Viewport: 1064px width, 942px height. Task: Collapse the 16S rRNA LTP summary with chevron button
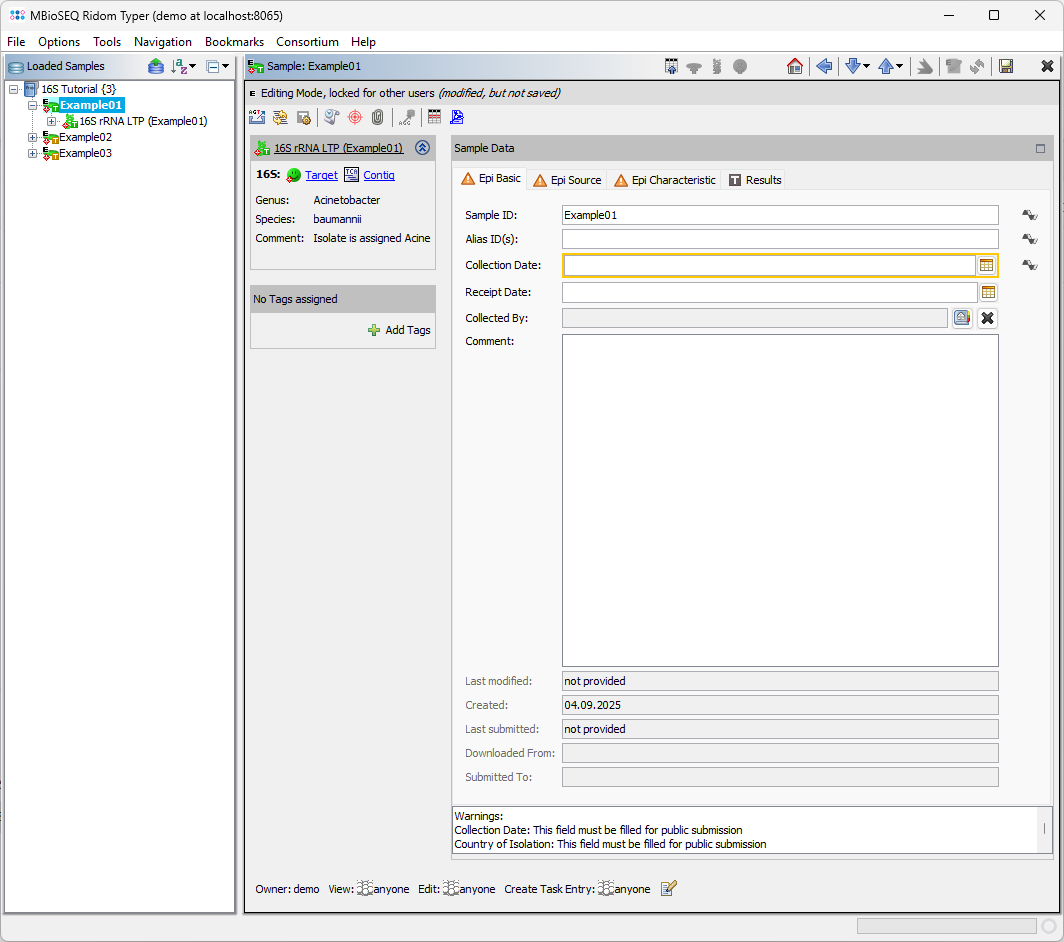[422, 147]
